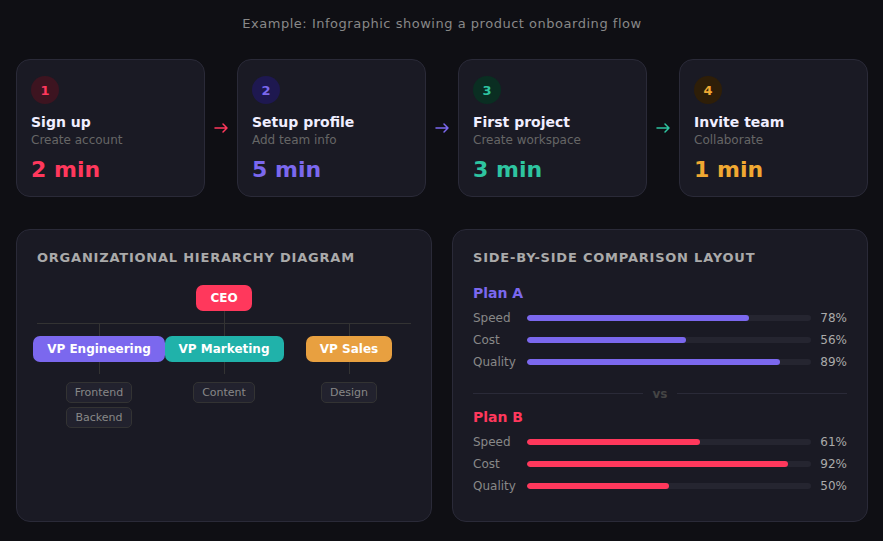Click the green step 3 number badge
Screen dimensions: 883x541
(487, 90)
